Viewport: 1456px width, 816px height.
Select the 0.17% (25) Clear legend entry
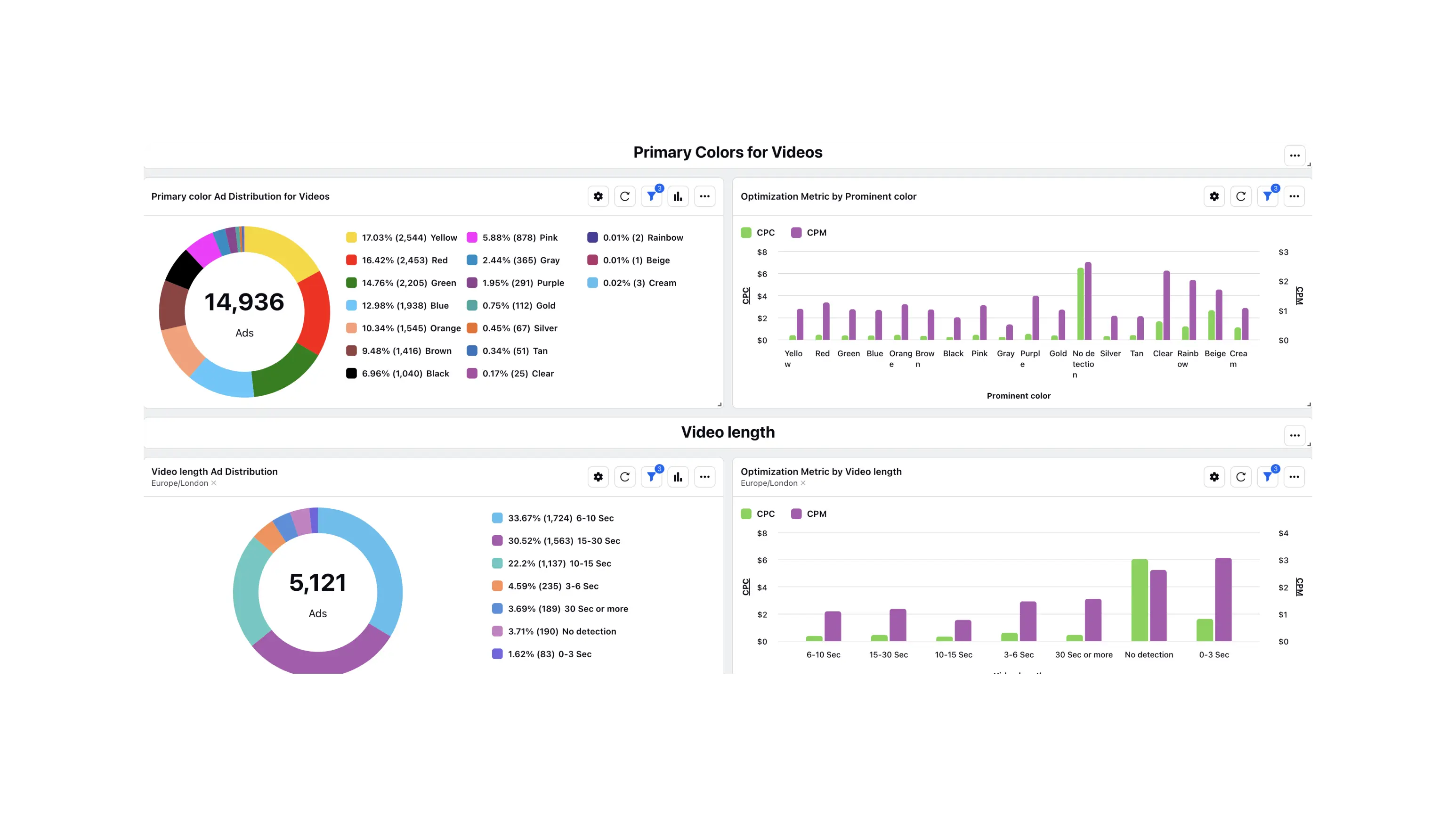coord(510,373)
